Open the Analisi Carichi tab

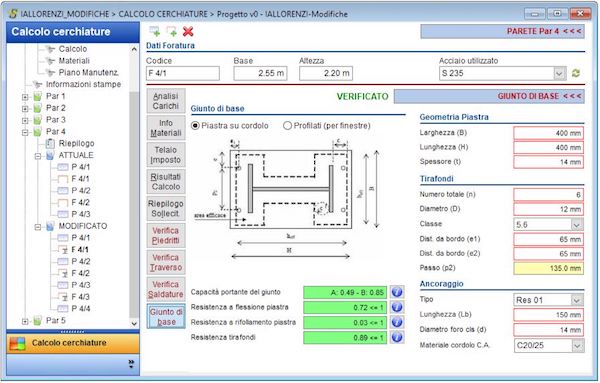click(x=166, y=101)
